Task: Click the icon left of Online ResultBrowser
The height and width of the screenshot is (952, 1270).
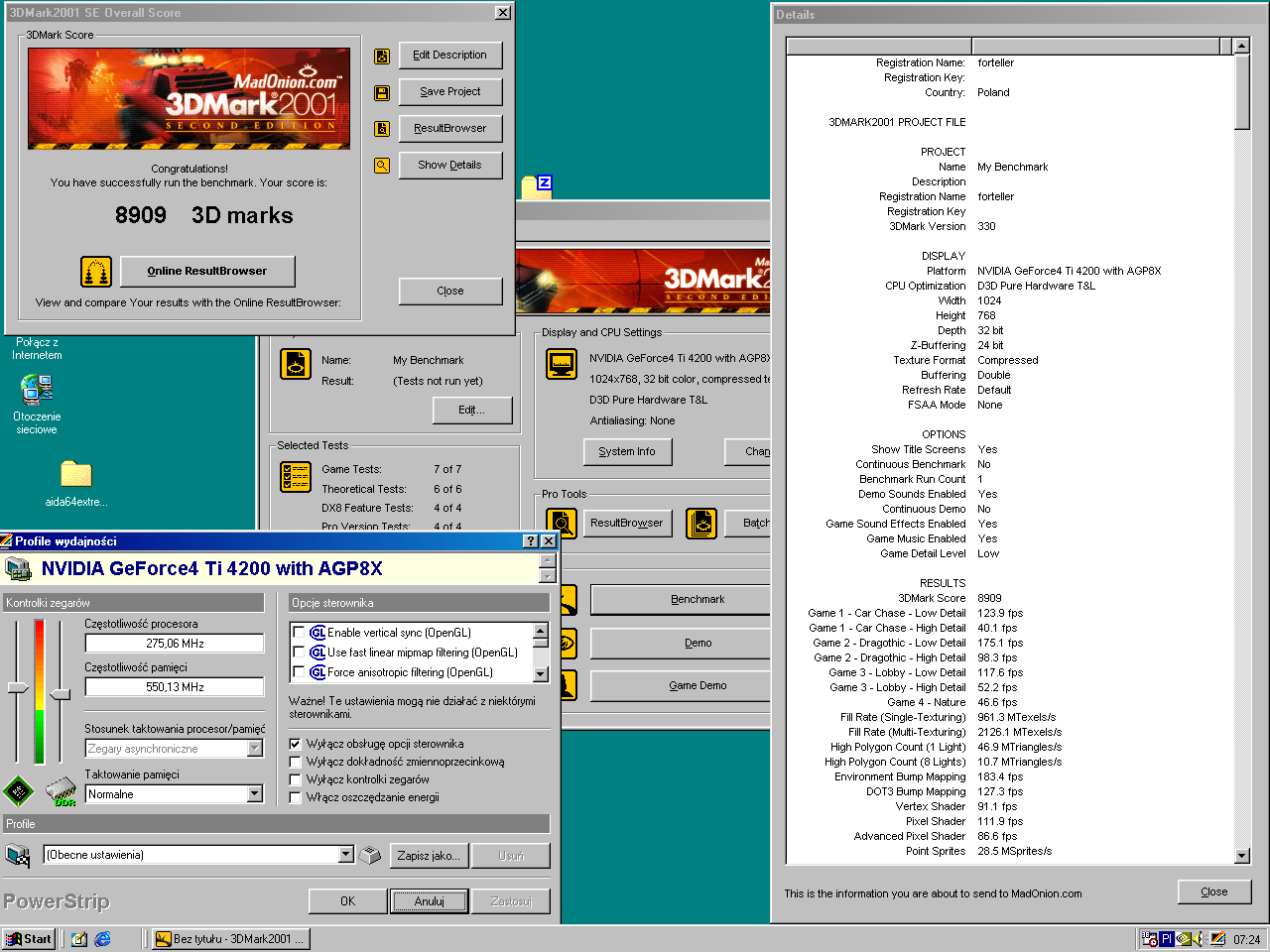Action: coord(96,271)
